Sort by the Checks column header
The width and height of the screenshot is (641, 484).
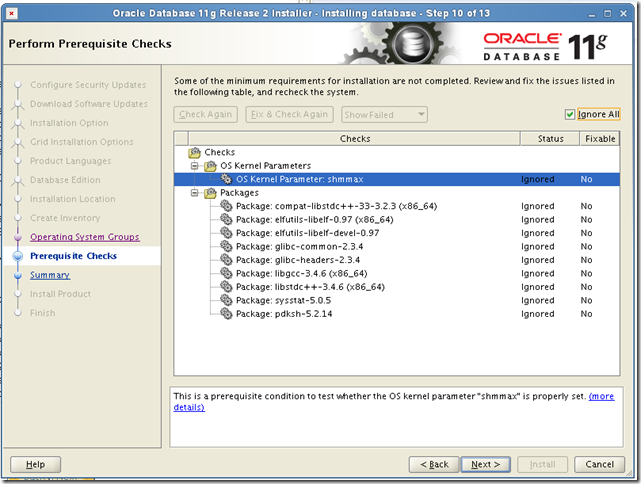click(354, 139)
